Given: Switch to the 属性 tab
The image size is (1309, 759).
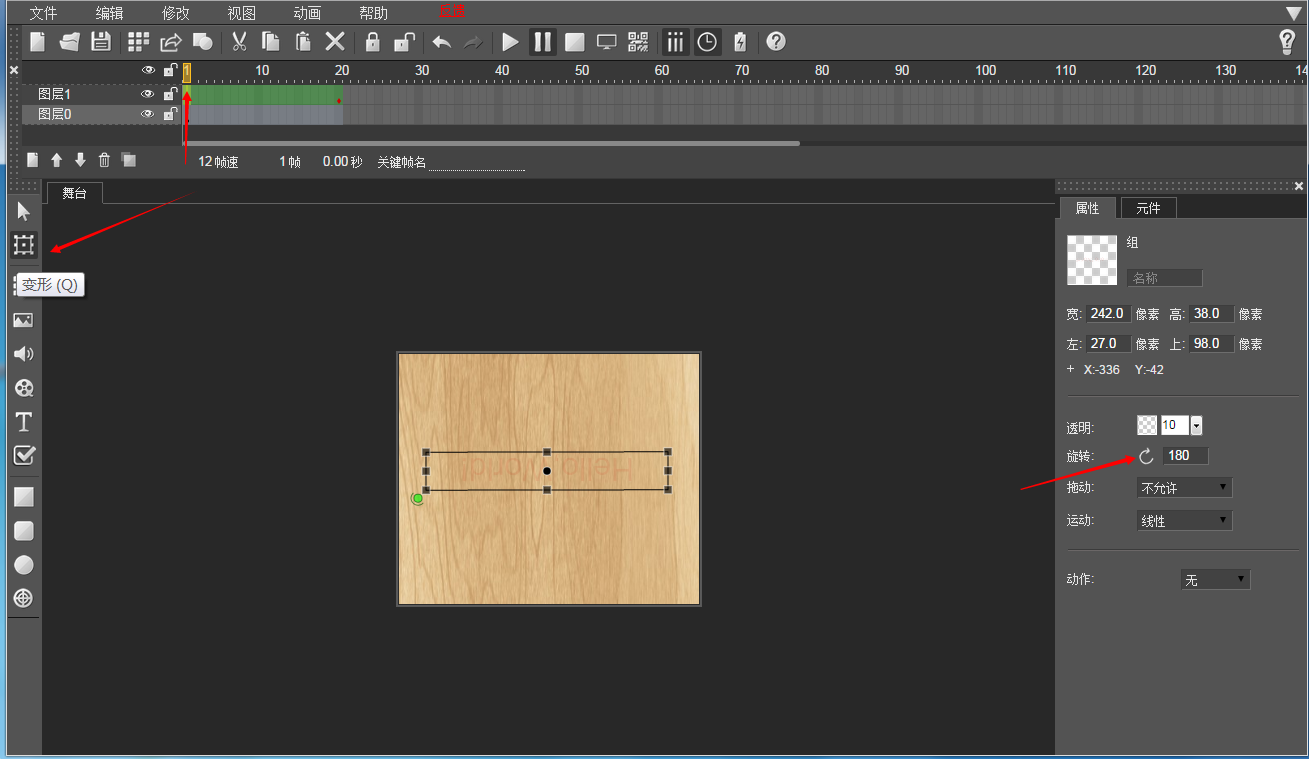Looking at the screenshot, I should [1087, 208].
